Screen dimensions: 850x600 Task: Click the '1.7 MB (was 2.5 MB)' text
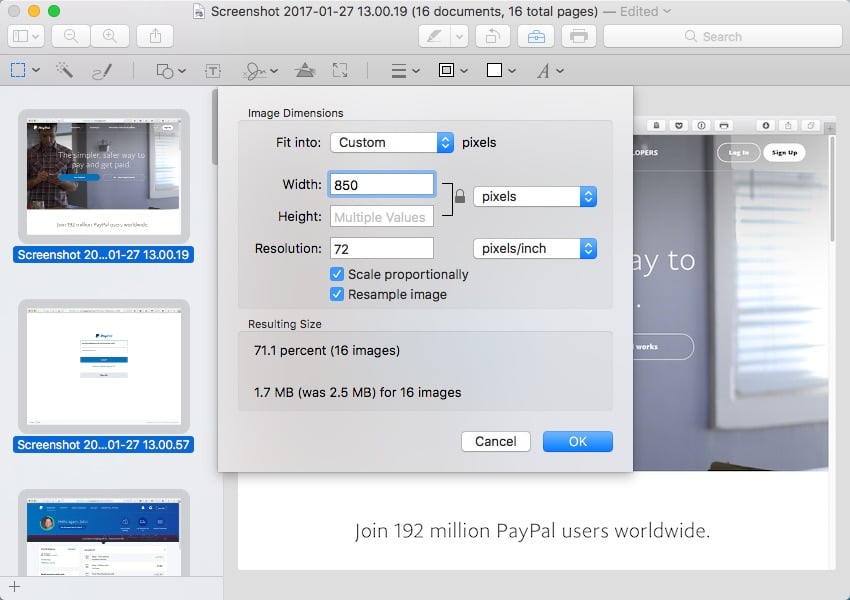pyautogui.click(x=315, y=392)
